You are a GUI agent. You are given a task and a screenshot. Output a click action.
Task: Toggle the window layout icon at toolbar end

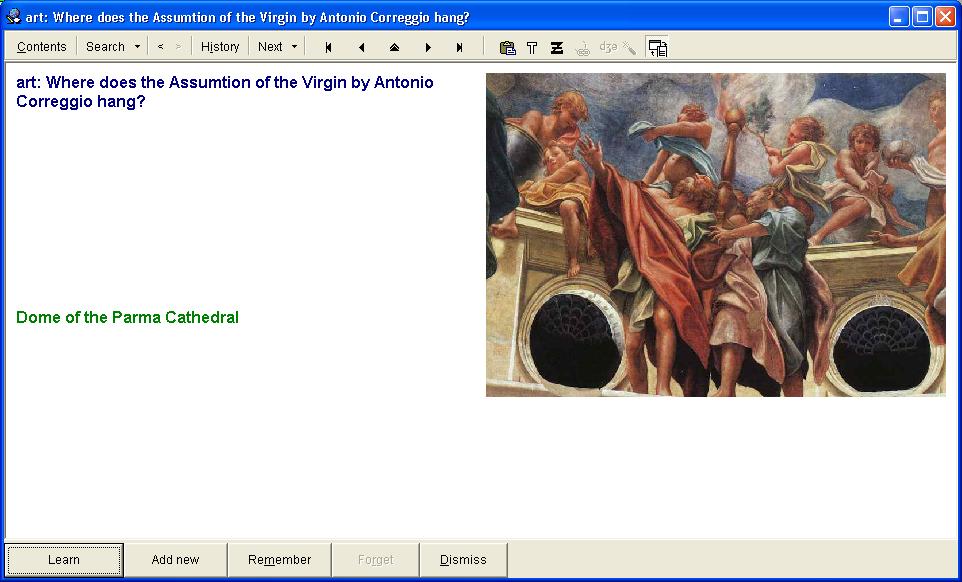pyautogui.click(x=657, y=47)
